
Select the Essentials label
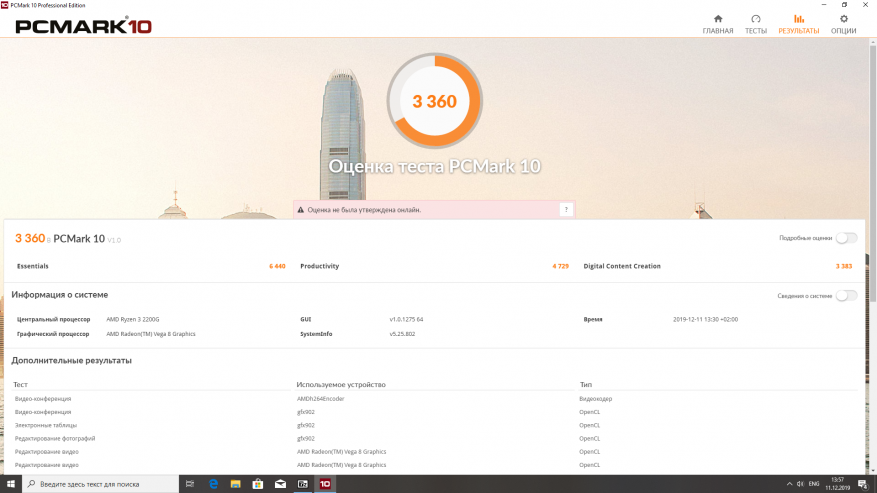(32, 266)
